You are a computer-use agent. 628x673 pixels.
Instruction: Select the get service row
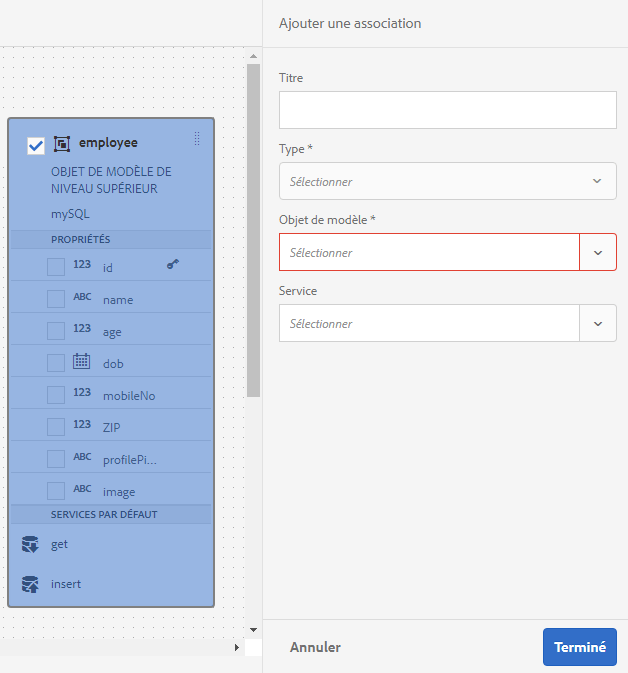(111, 544)
